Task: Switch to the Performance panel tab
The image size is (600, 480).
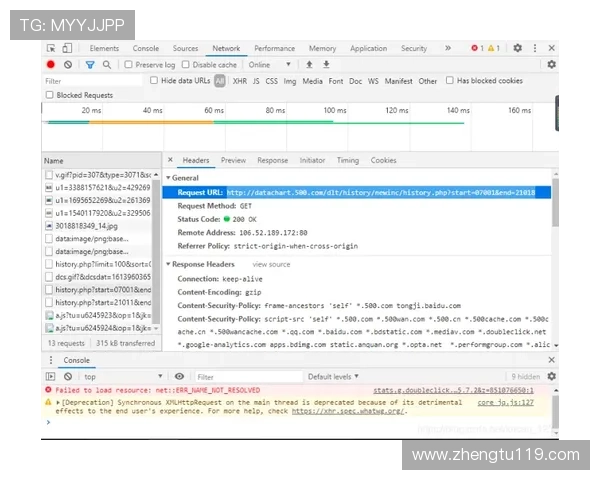Action: (274, 48)
